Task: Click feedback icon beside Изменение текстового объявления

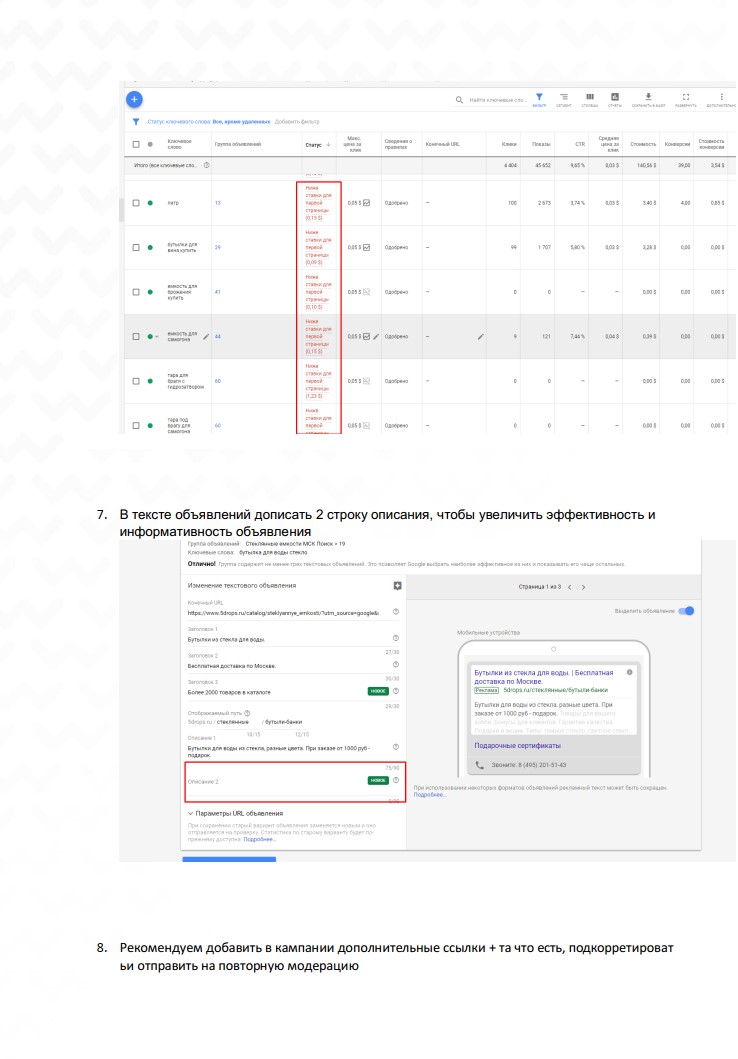Action: pos(397,586)
